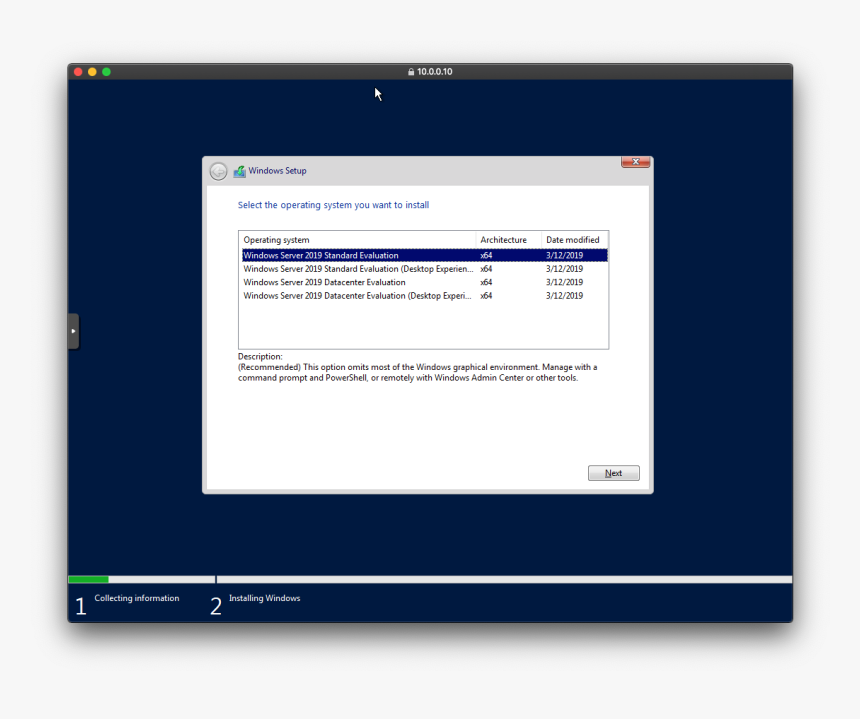The height and width of the screenshot is (719, 860).
Task: Click the circular Back arrow icon in the dialog
Action: point(218,170)
